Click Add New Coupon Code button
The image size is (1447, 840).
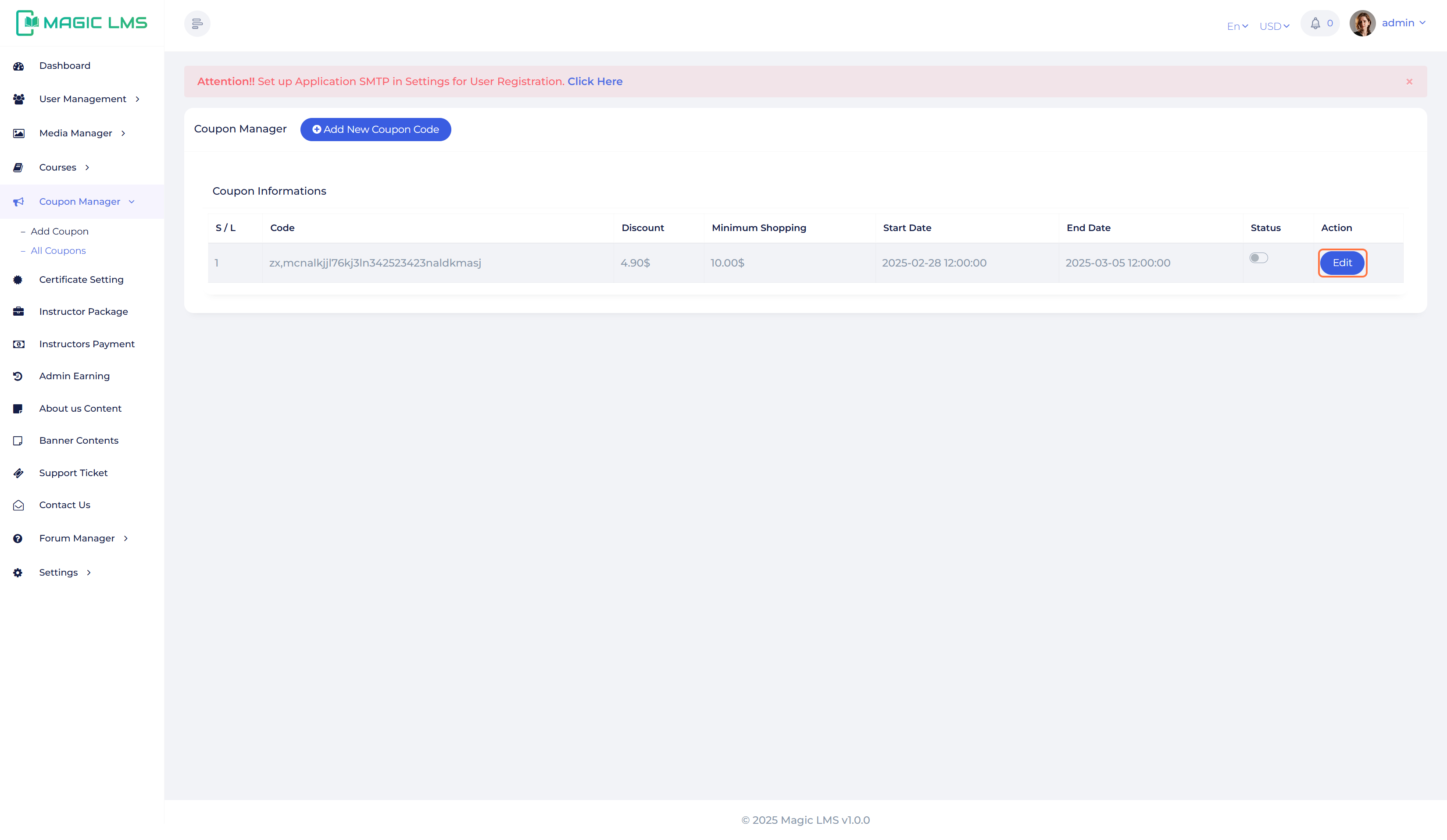point(375,130)
